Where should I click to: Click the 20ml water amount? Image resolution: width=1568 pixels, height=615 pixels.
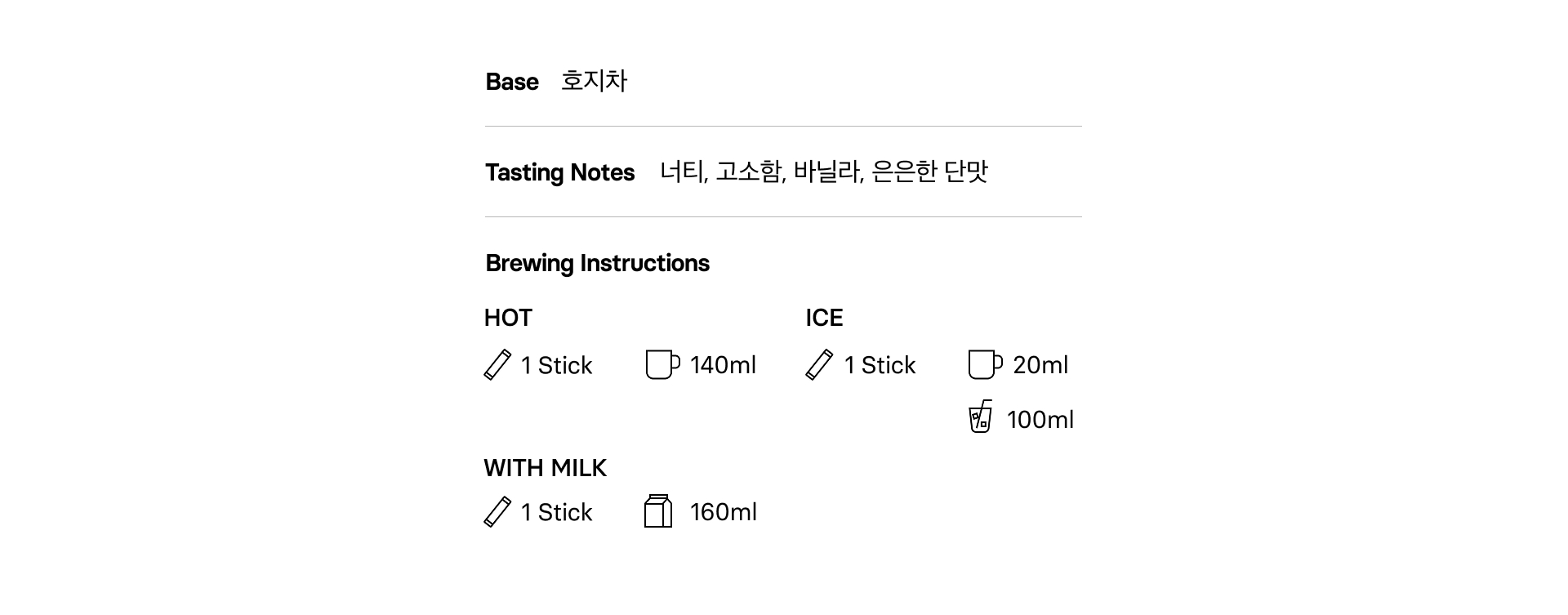click(1040, 365)
